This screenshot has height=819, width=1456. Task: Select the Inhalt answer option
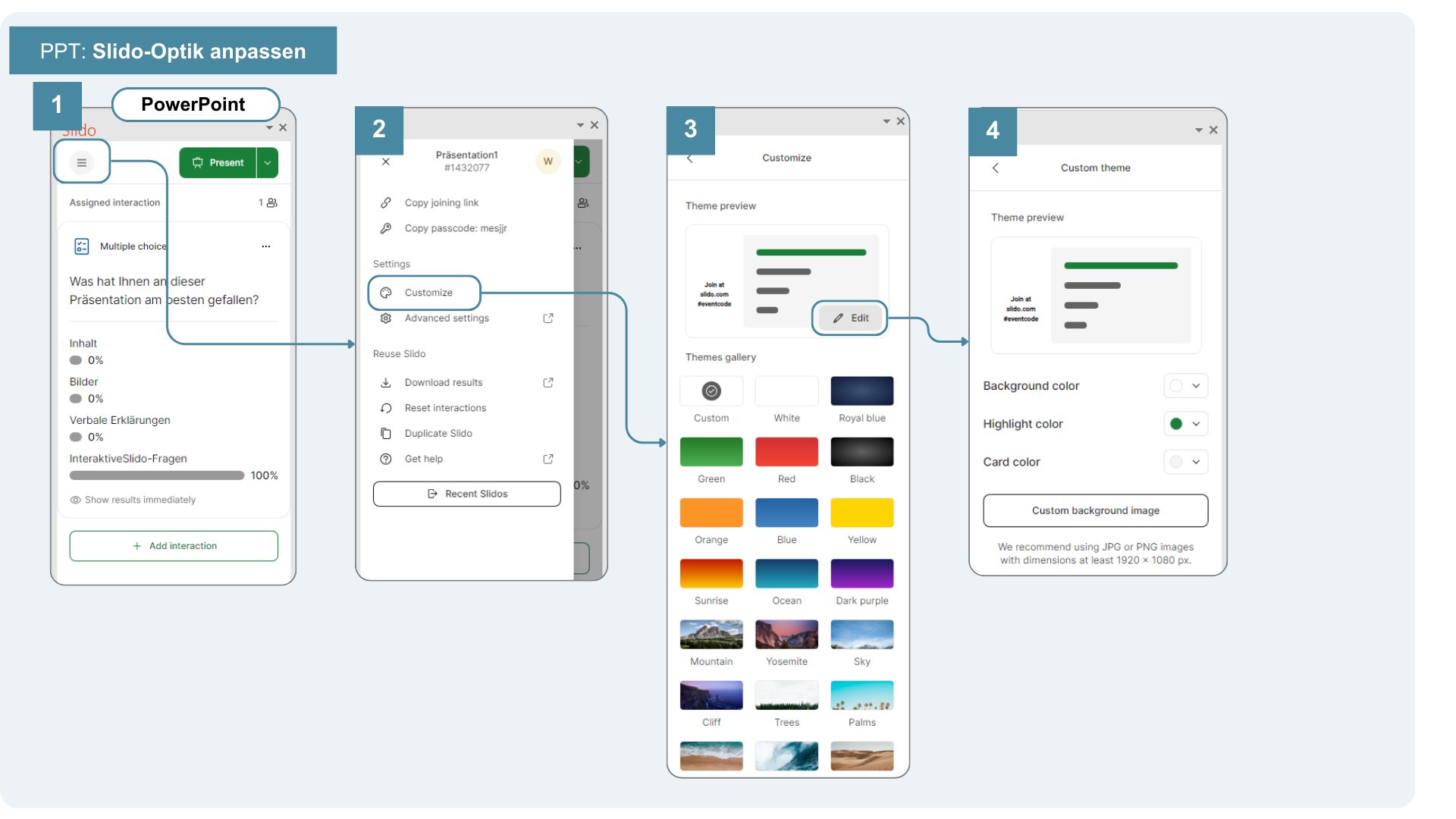(x=83, y=344)
